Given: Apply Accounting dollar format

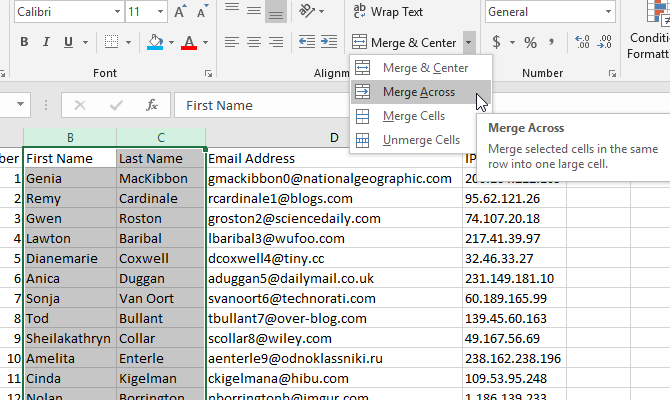Looking at the screenshot, I should coord(497,42).
